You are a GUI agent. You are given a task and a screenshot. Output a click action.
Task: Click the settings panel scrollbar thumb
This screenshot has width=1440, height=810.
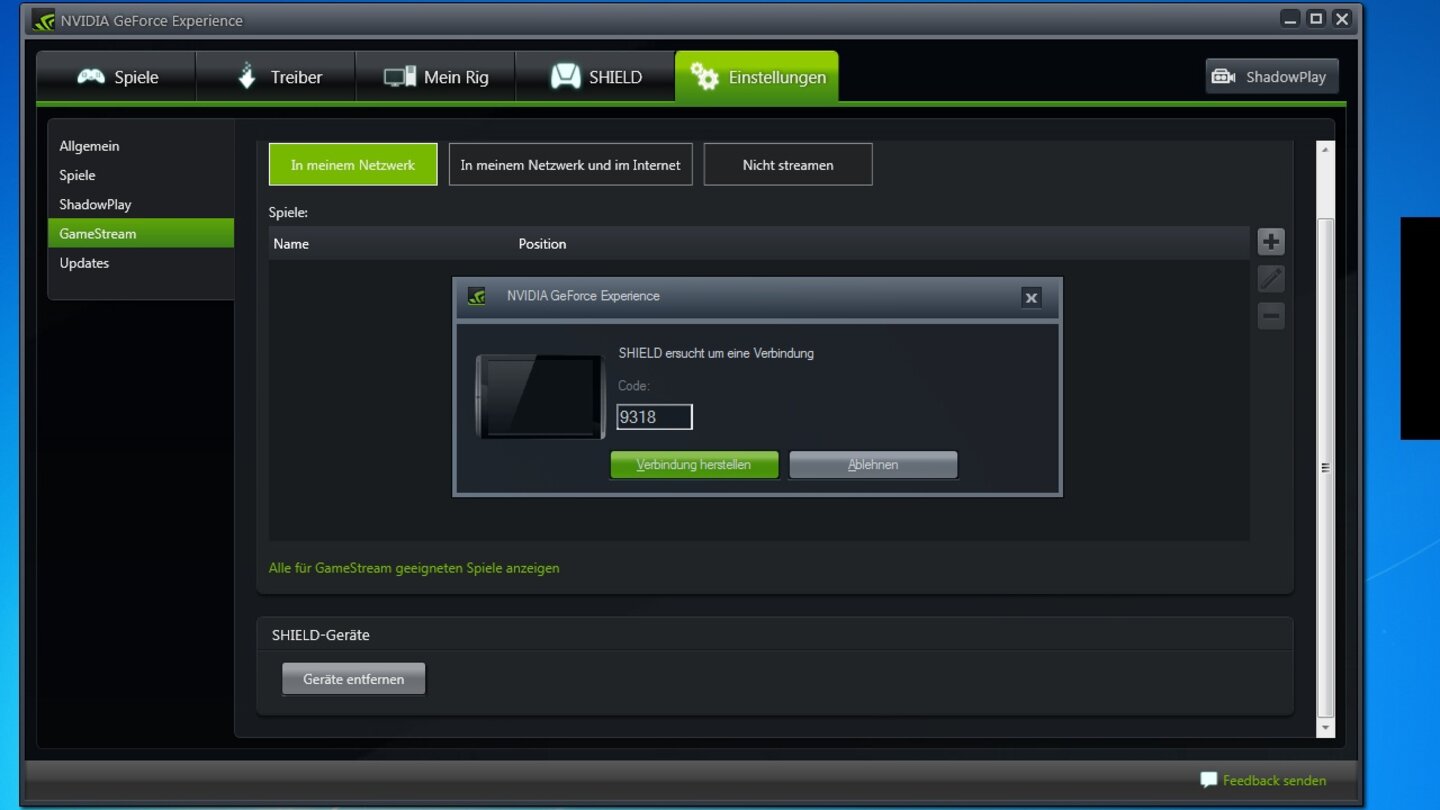coord(1326,467)
